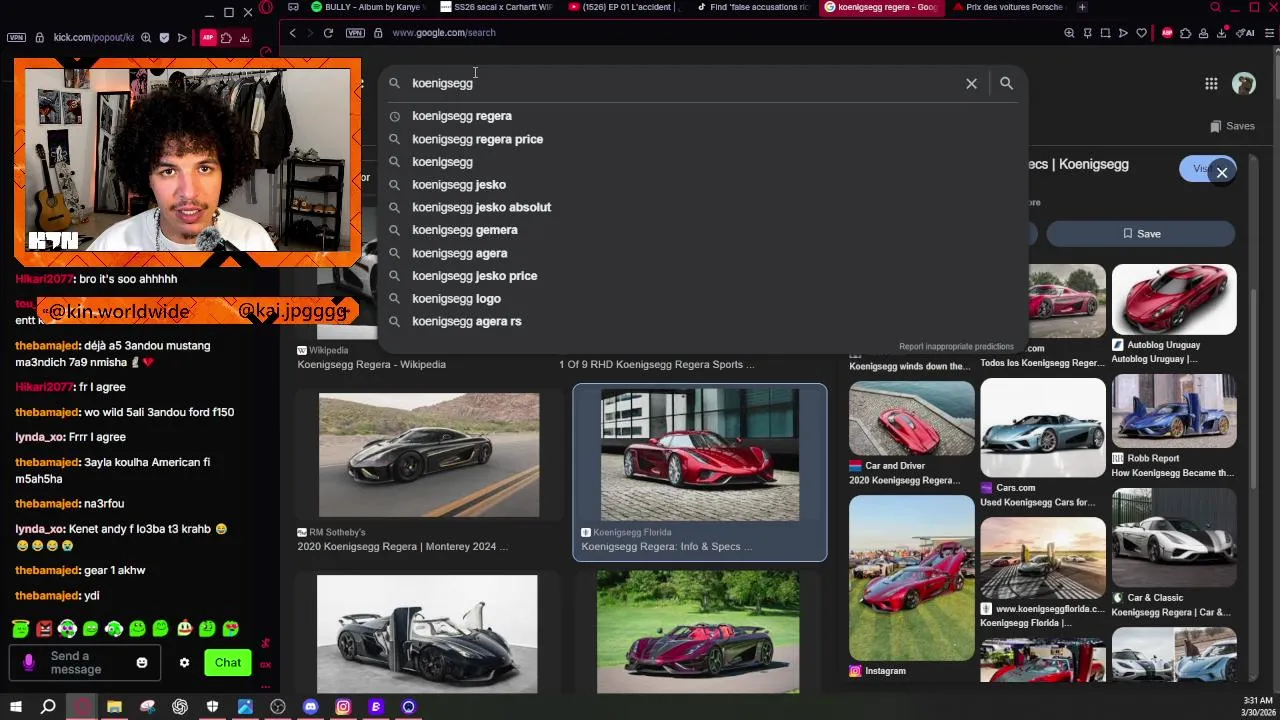Click the Save button in the preview panel
The image size is (1280, 720).
1141,234
